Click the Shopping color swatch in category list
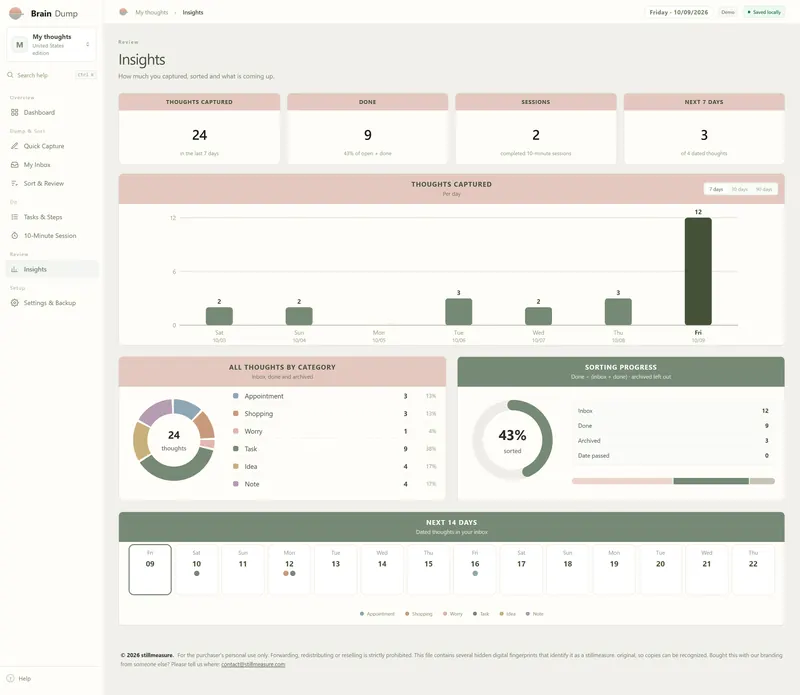The image size is (800, 695). point(236,413)
